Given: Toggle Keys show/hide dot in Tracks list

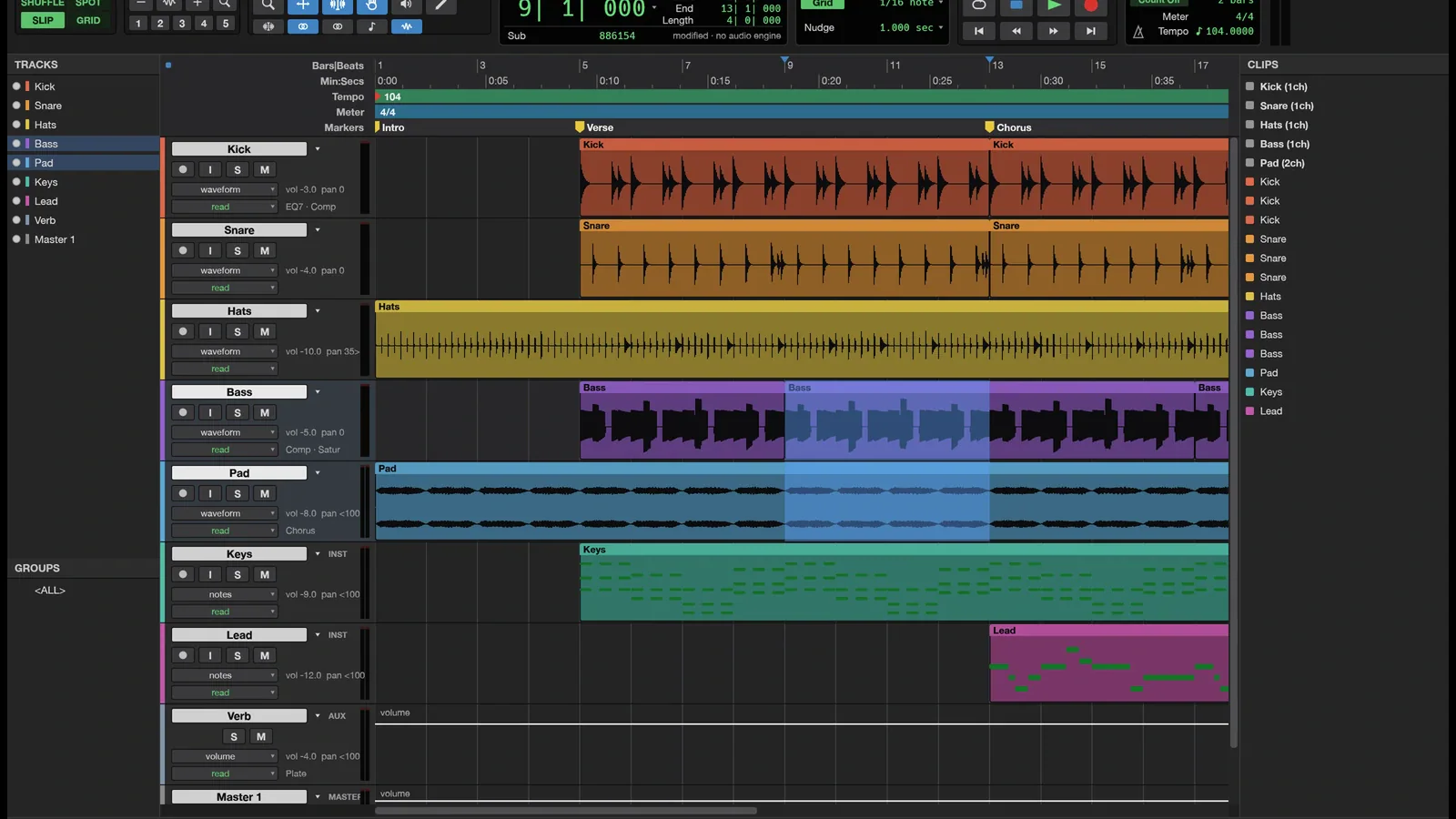Looking at the screenshot, I should pos(16,182).
